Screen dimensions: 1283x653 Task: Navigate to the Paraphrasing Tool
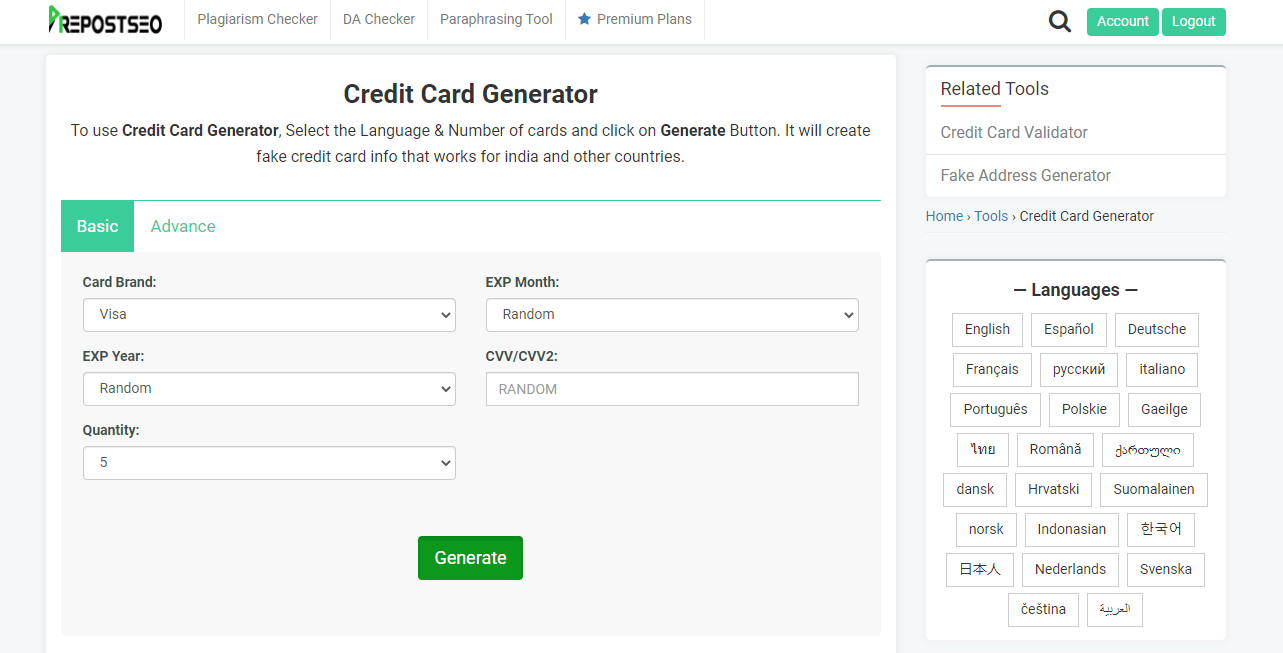pyautogui.click(x=496, y=18)
